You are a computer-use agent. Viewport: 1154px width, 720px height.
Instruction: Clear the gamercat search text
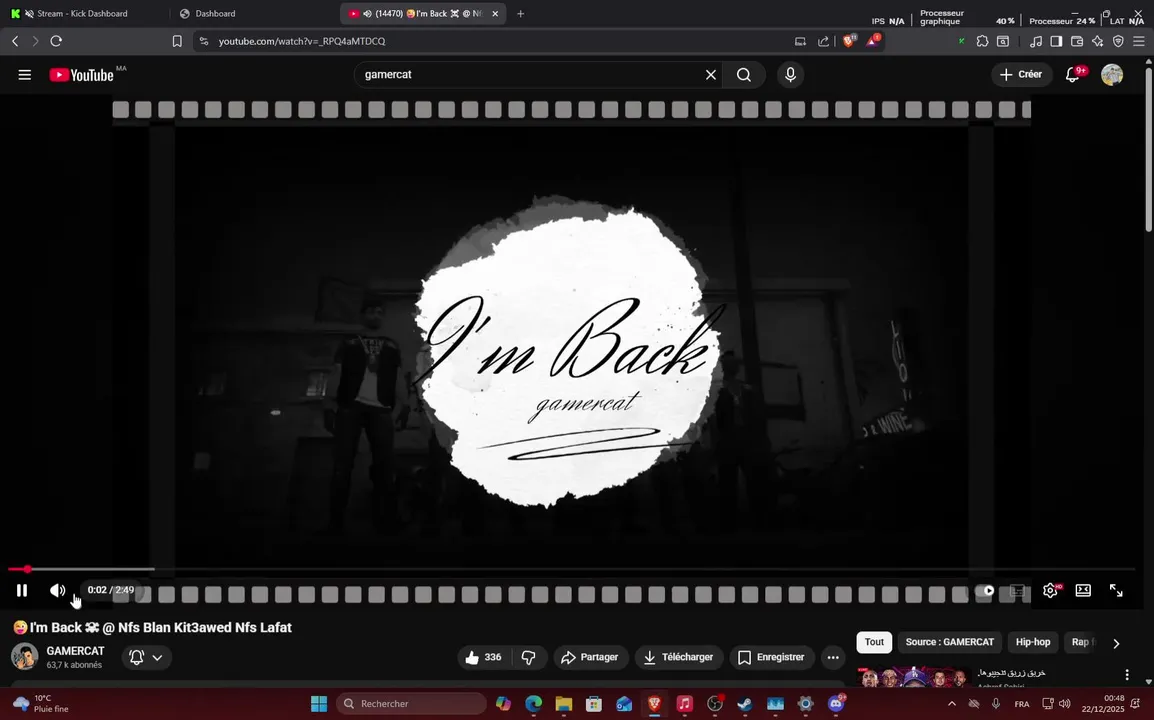click(711, 74)
